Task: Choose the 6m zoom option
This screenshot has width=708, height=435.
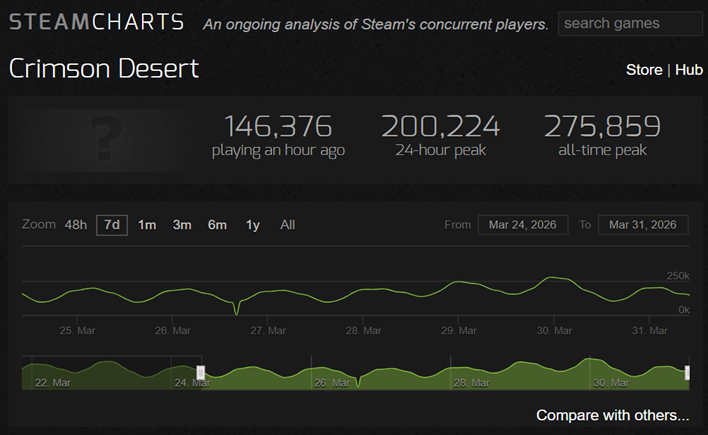Action: point(217,225)
